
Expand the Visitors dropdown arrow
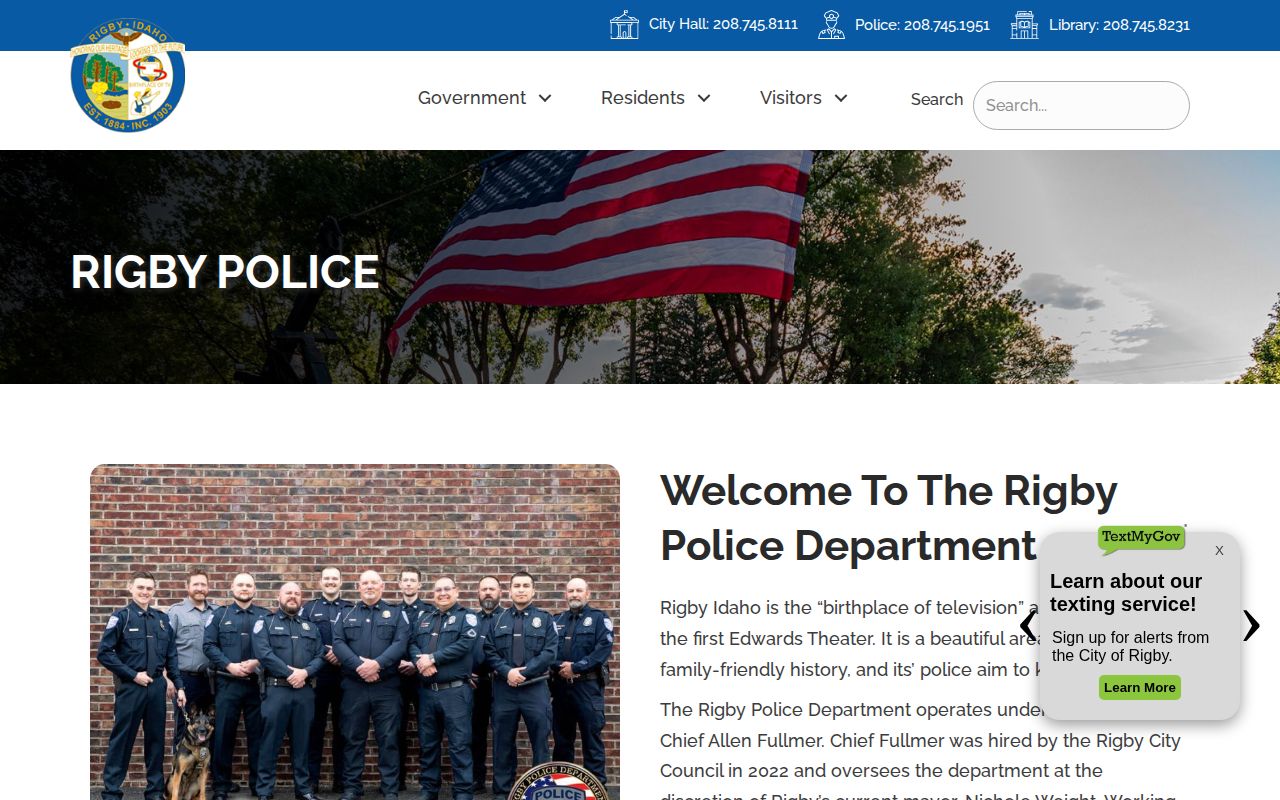click(x=841, y=98)
